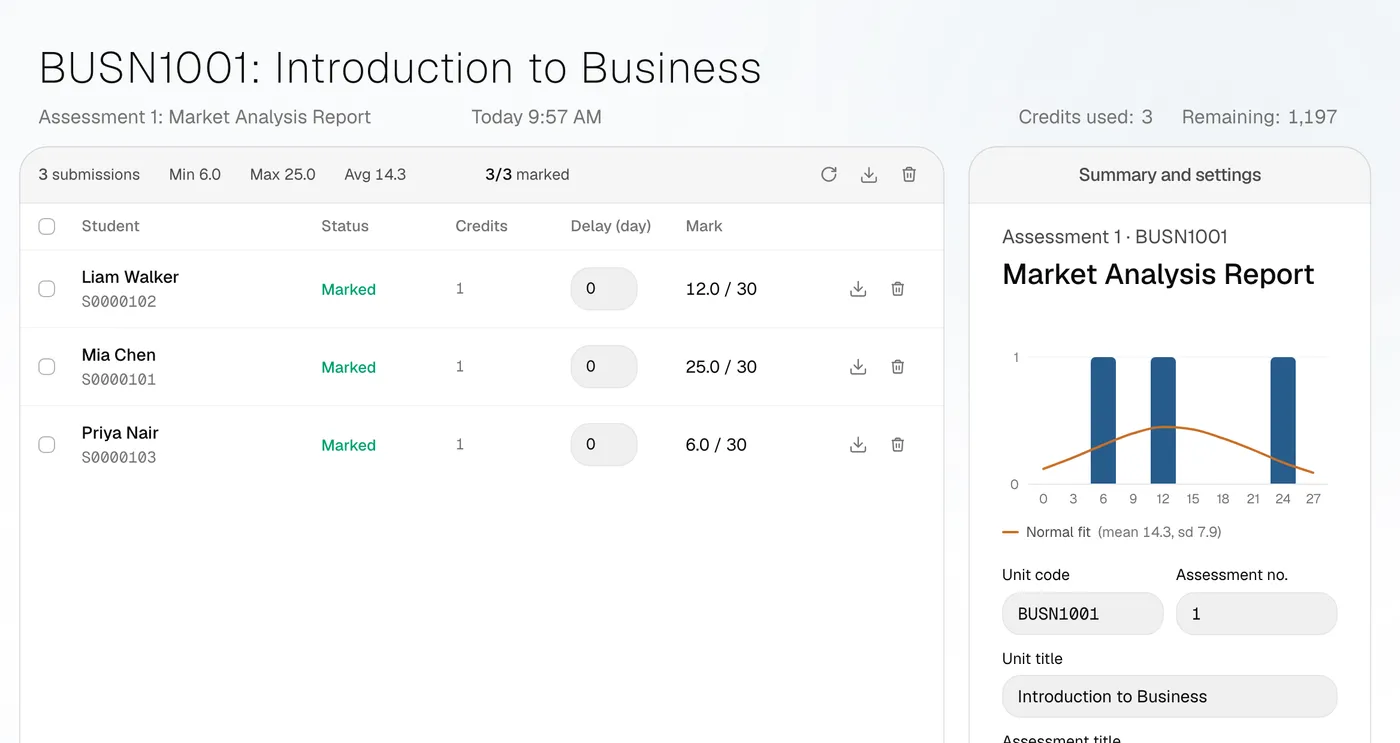The width and height of the screenshot is (1400, 743).
Task: Click the Status column header
Action: pyautogui.click(x=345, y=226)
